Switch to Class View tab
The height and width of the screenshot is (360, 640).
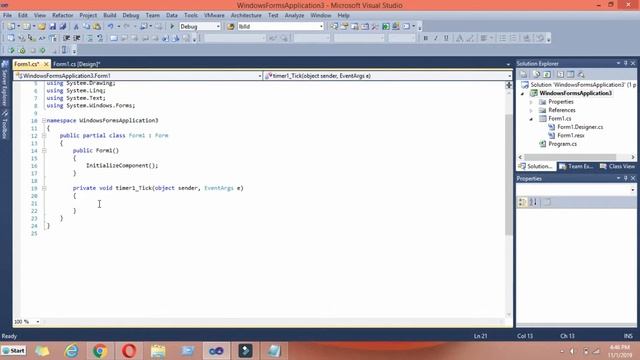click(x=618, y=166)
